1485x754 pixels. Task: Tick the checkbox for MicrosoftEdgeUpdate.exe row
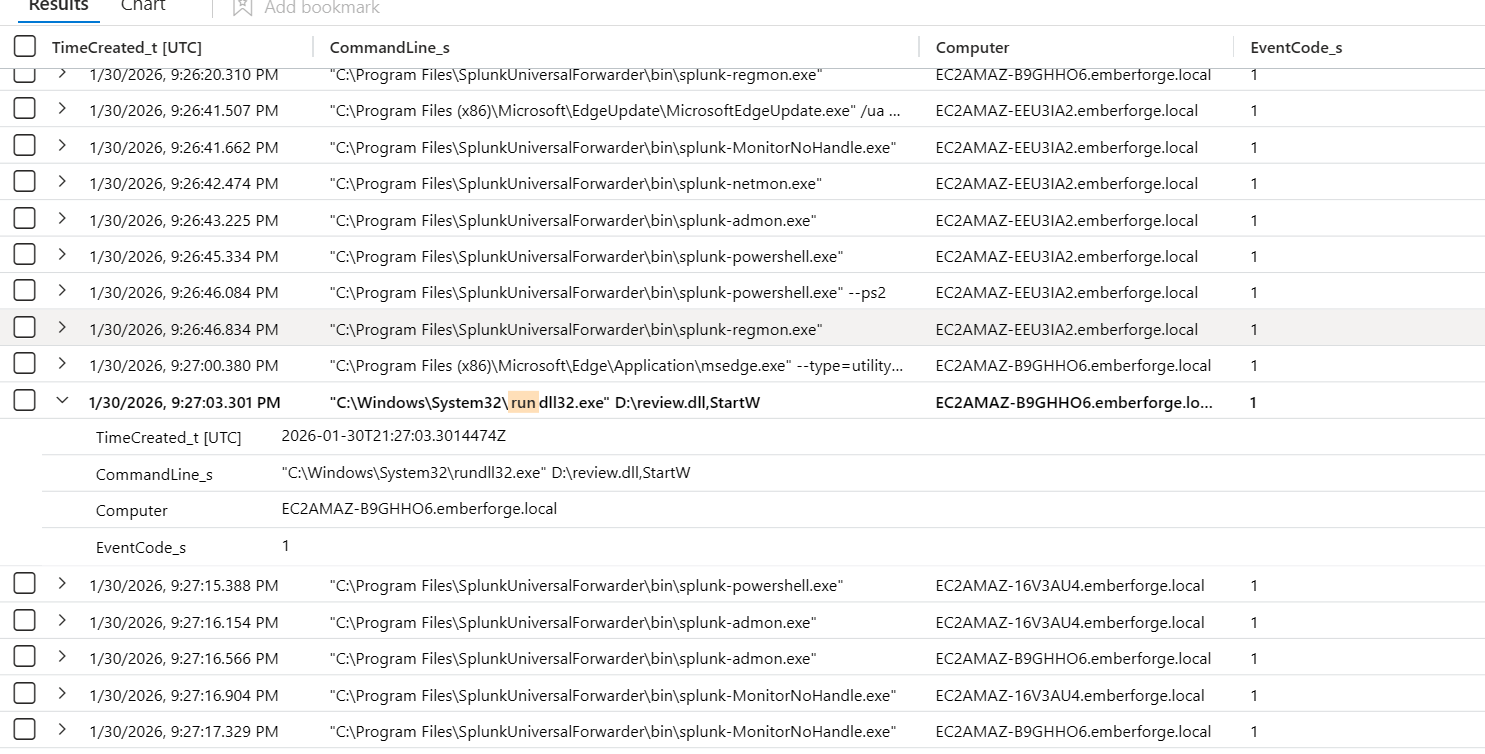point(25,110)
